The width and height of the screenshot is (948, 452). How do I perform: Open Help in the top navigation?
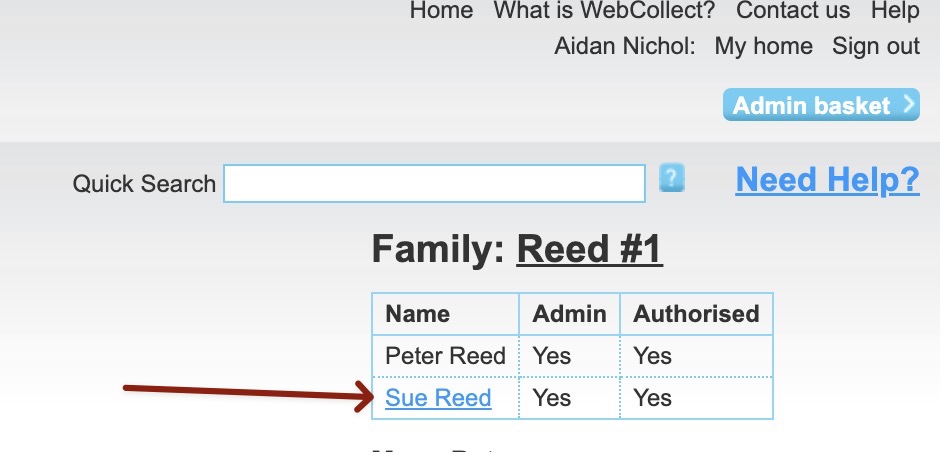click(x=894, y=11)
